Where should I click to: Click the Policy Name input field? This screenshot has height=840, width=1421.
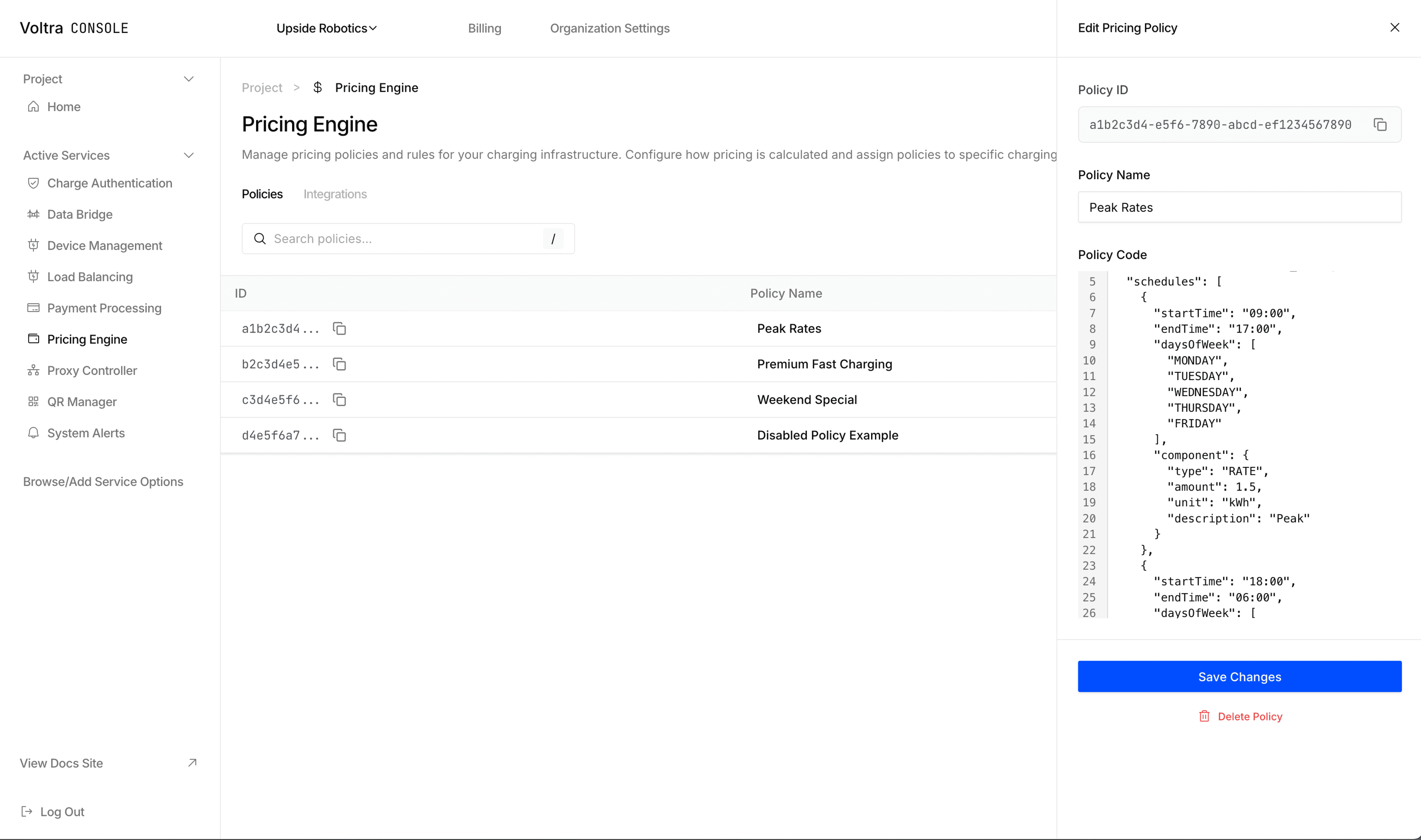pos(1239,207)
